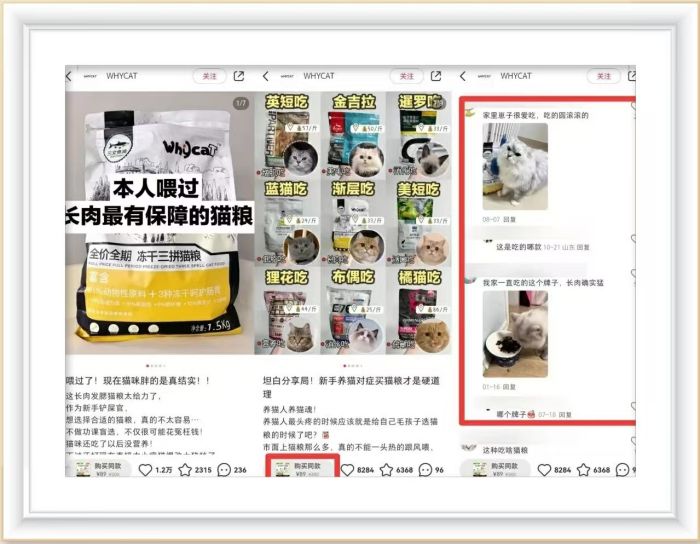Like the post with 1.2万 likes
Viewport: 700px width, 544px height.
coord(145,469)
